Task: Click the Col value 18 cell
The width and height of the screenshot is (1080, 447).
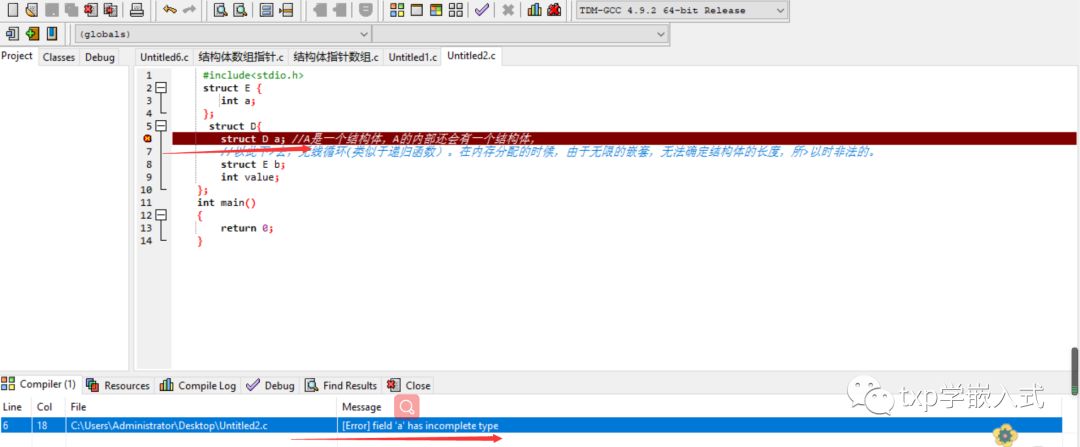Action: (x=43, y=426)
